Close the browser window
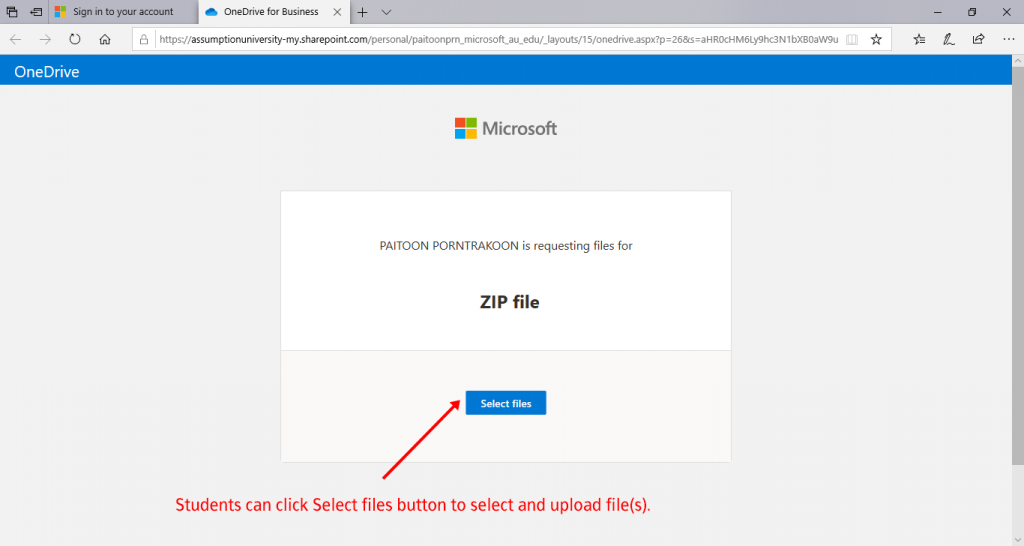The image size is (1024, 546). click(1006, 12)
